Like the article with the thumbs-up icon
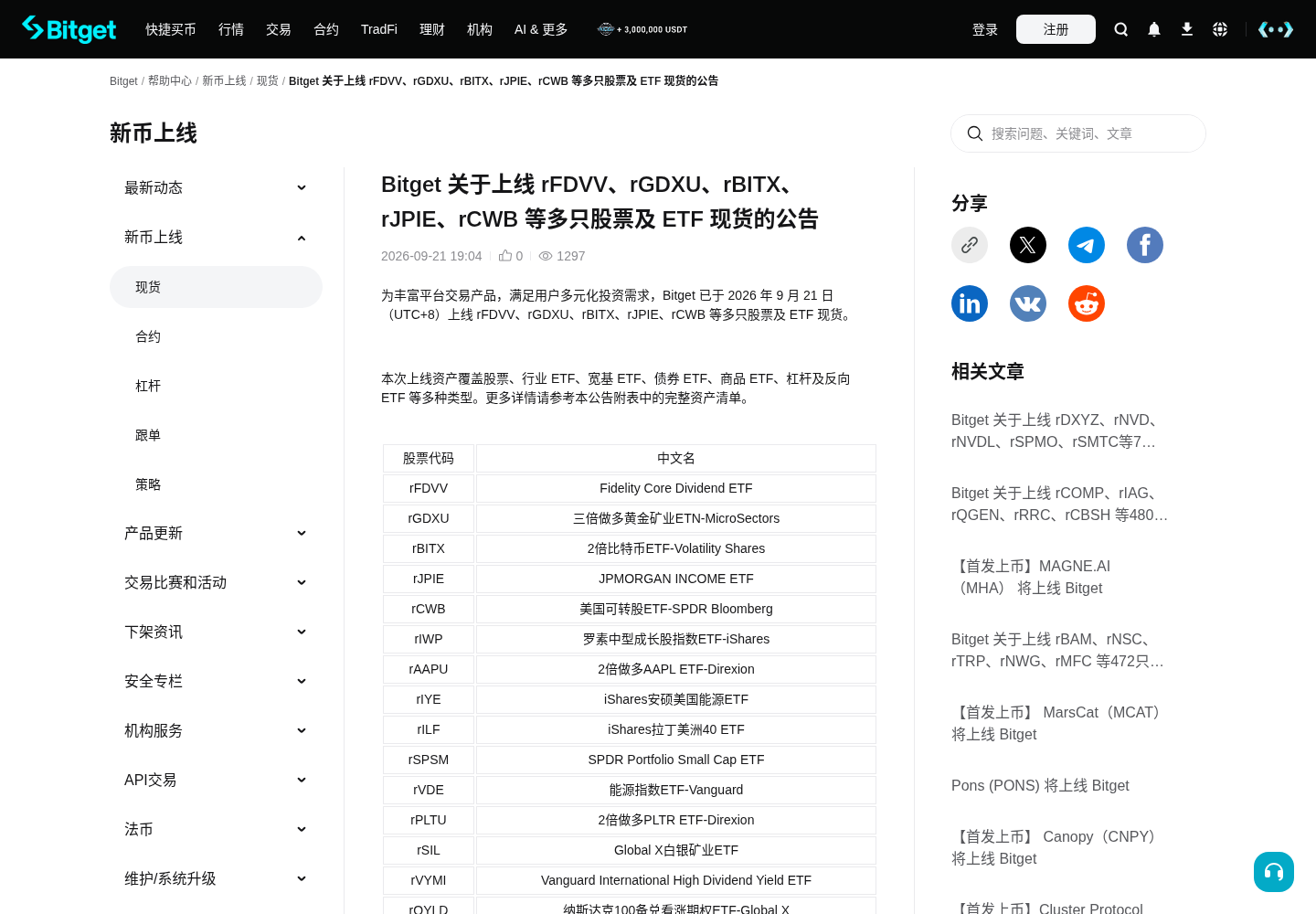Screen dimensions: 1316x914 pos(505,256)
